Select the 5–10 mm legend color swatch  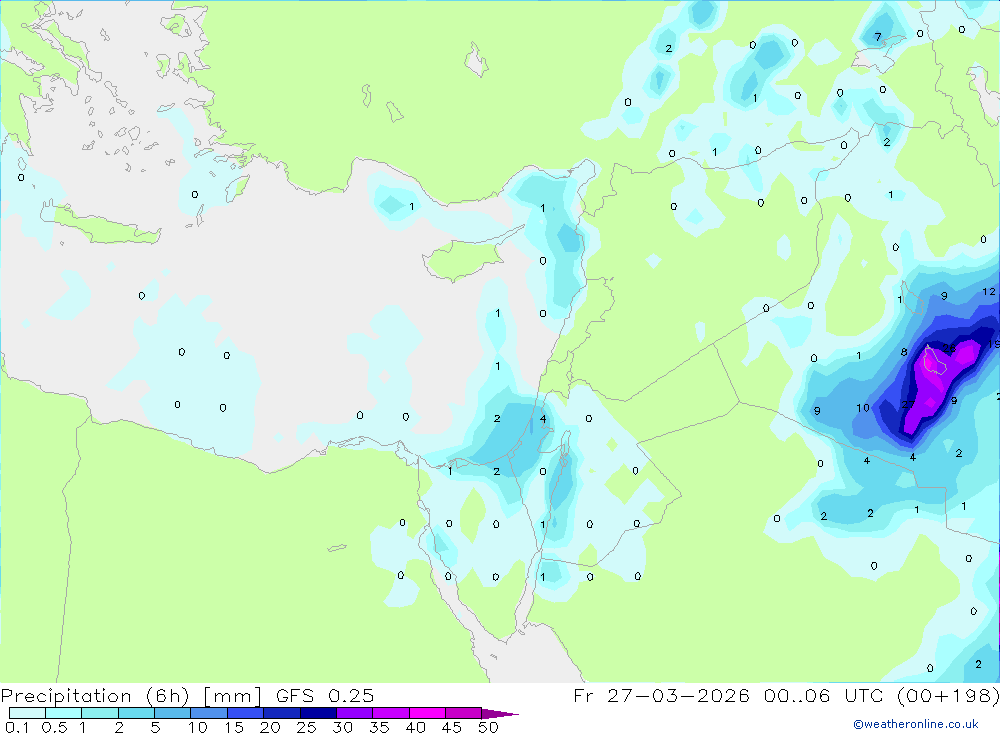pyautogui.click(x=173, y=713)
